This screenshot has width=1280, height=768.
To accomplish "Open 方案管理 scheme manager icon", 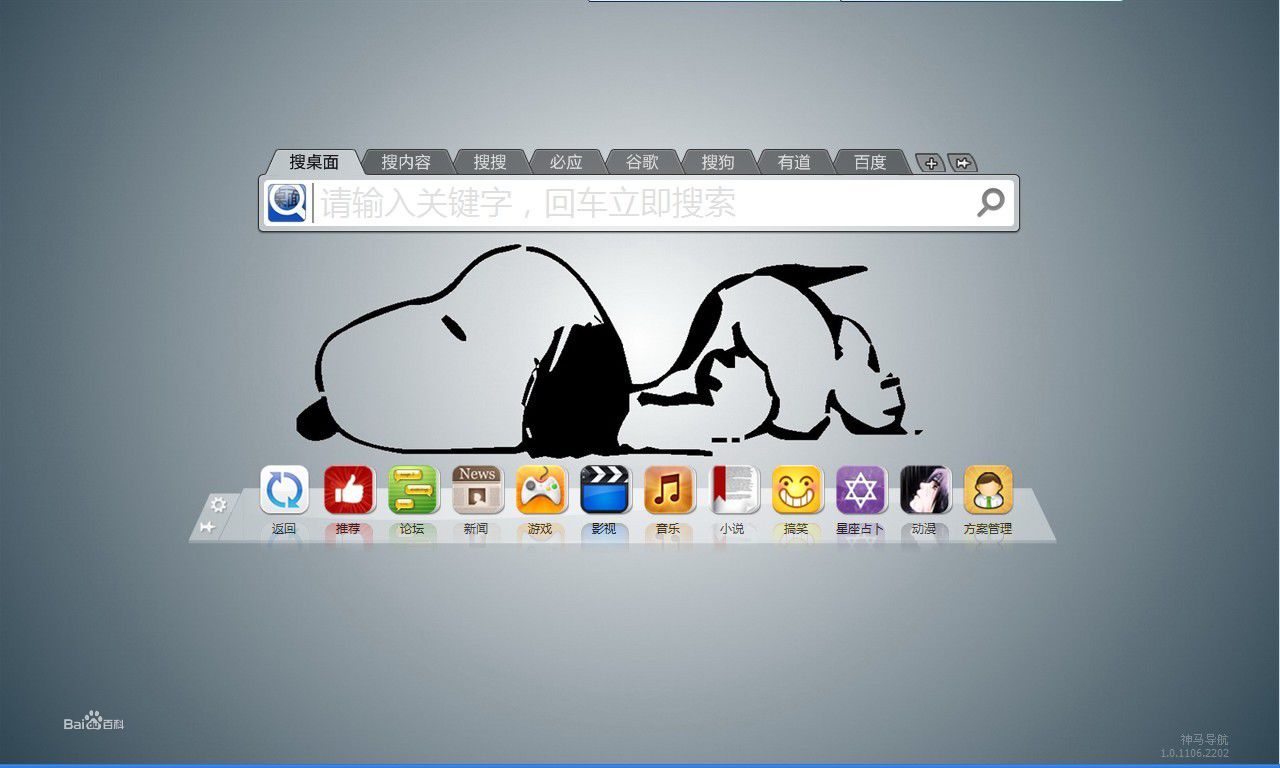I will tap(988, 490).
